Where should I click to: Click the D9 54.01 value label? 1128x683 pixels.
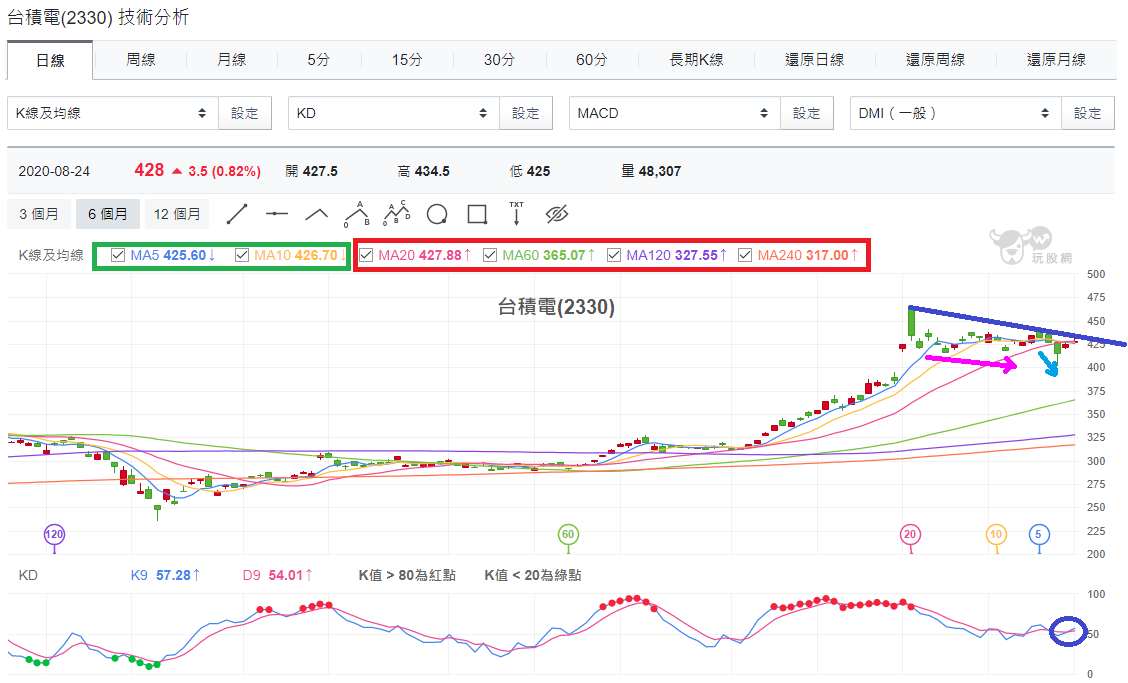click(278, 575)
